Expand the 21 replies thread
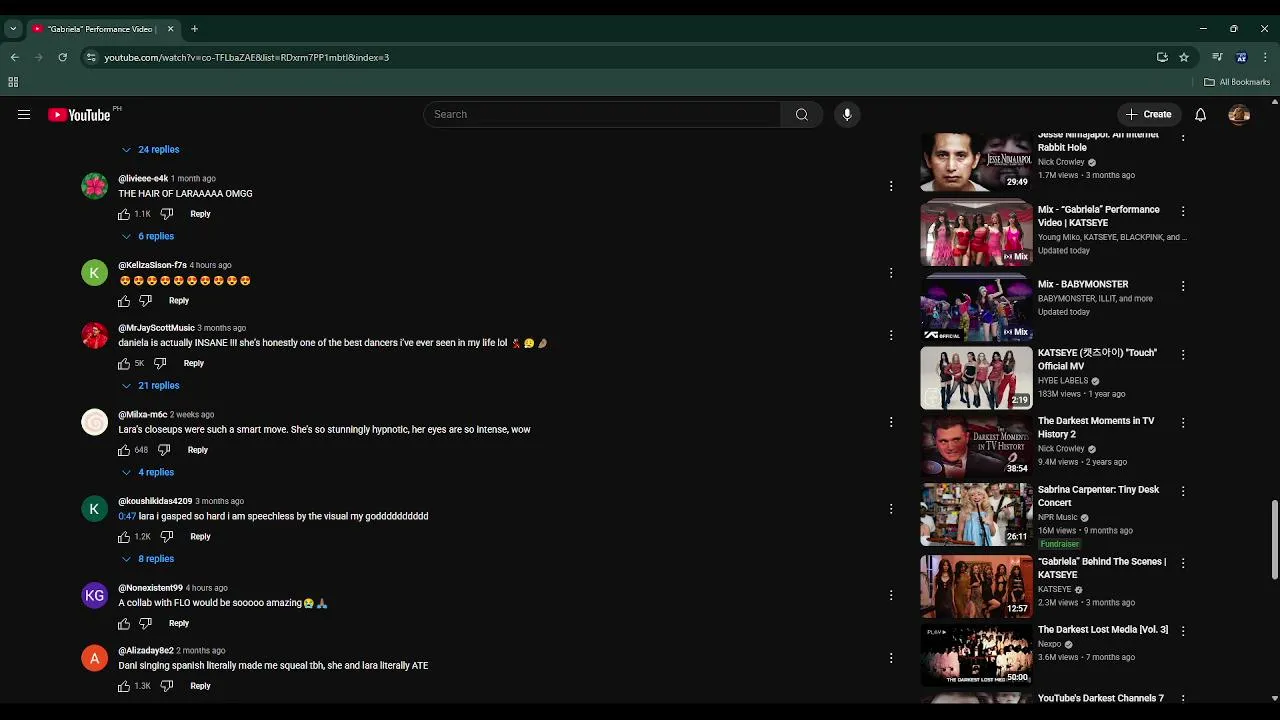 [151, 386]
